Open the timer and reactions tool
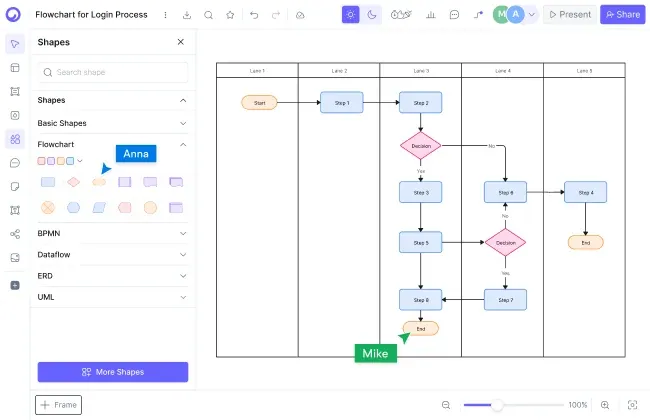This screenshot has height=420, width=650. click(401, 15)
